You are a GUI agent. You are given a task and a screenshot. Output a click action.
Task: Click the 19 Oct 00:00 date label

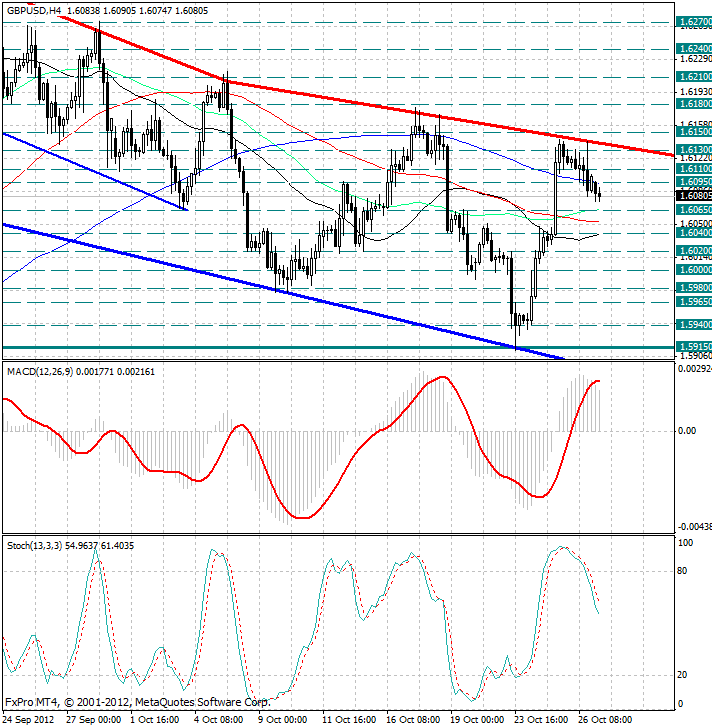(477, 720)
